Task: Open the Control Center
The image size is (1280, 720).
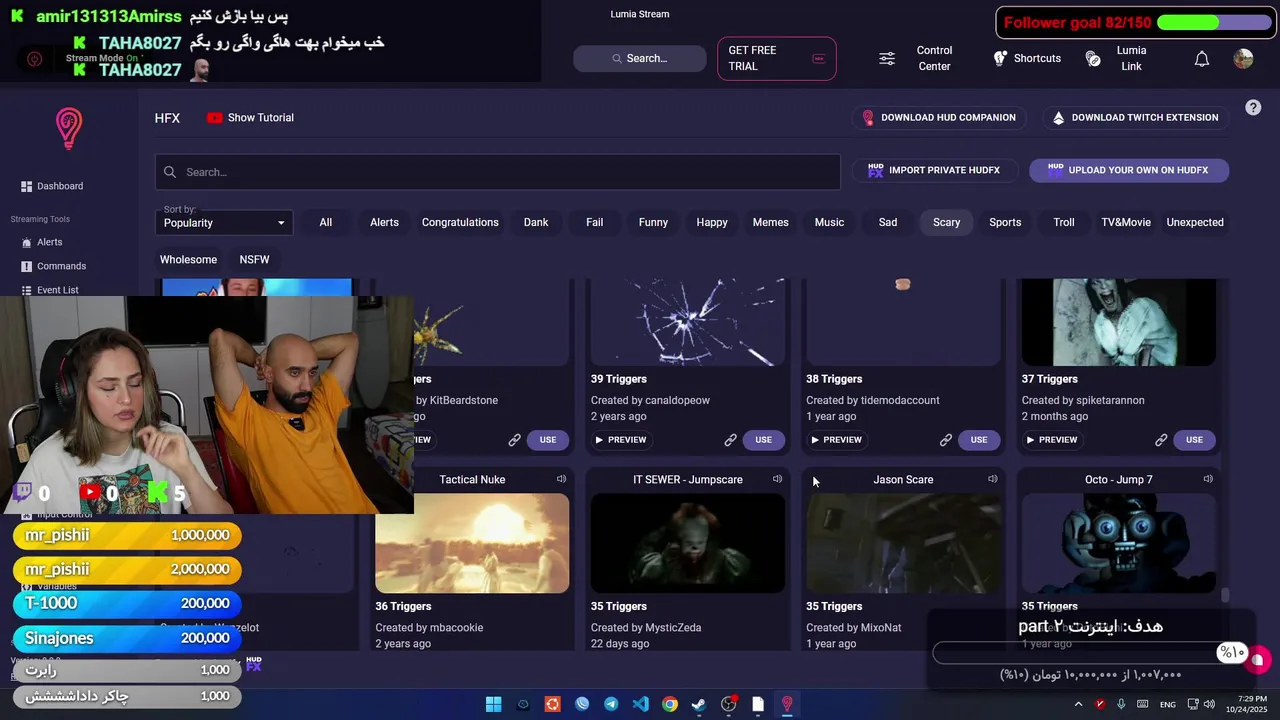Action: click(916, 58)
